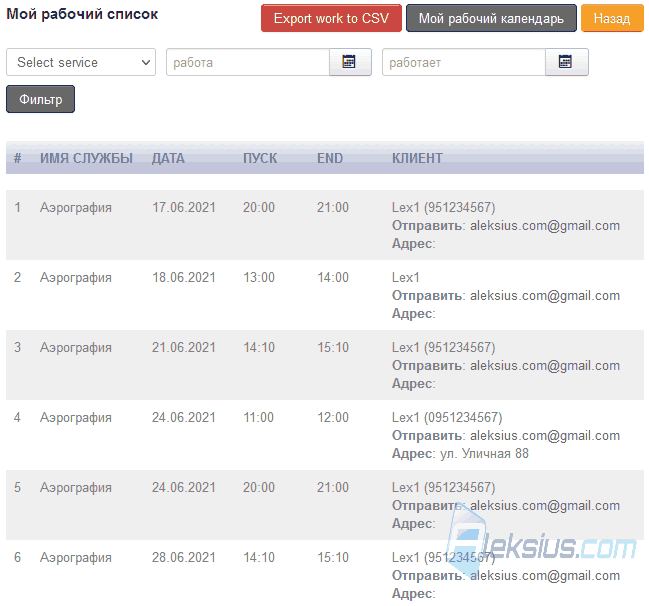Focus the работа date input field
This screenshot has width=649, height=606.
(248, 62)
